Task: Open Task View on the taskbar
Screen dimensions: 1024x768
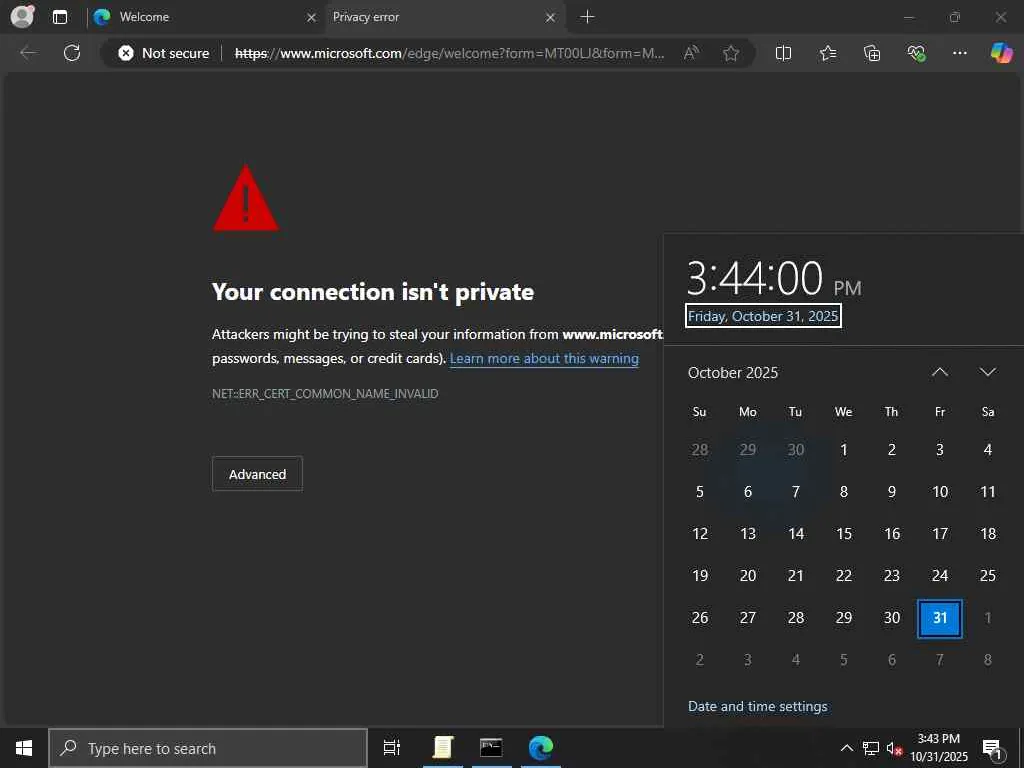Action: coord(391,748)
